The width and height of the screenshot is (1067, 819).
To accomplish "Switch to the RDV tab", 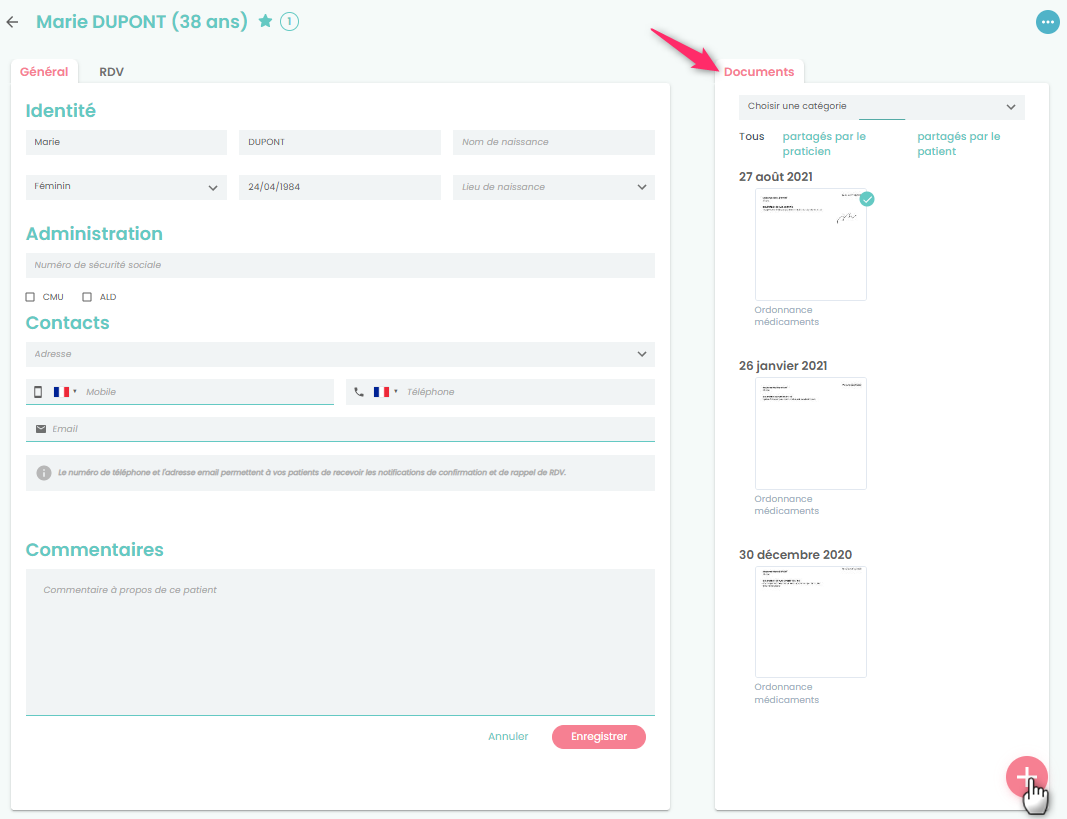I will [x=111, y=72].
